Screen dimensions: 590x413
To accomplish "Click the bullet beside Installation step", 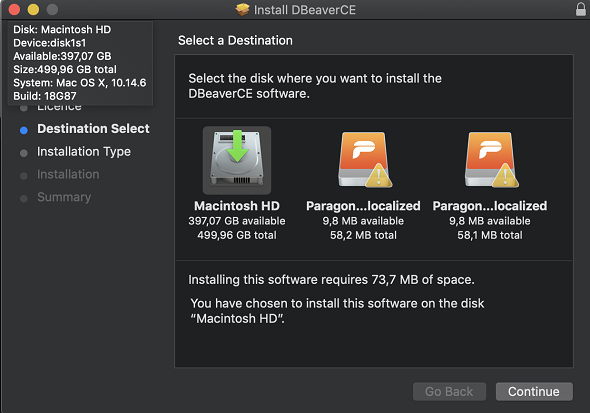I will tap(24, 176).
